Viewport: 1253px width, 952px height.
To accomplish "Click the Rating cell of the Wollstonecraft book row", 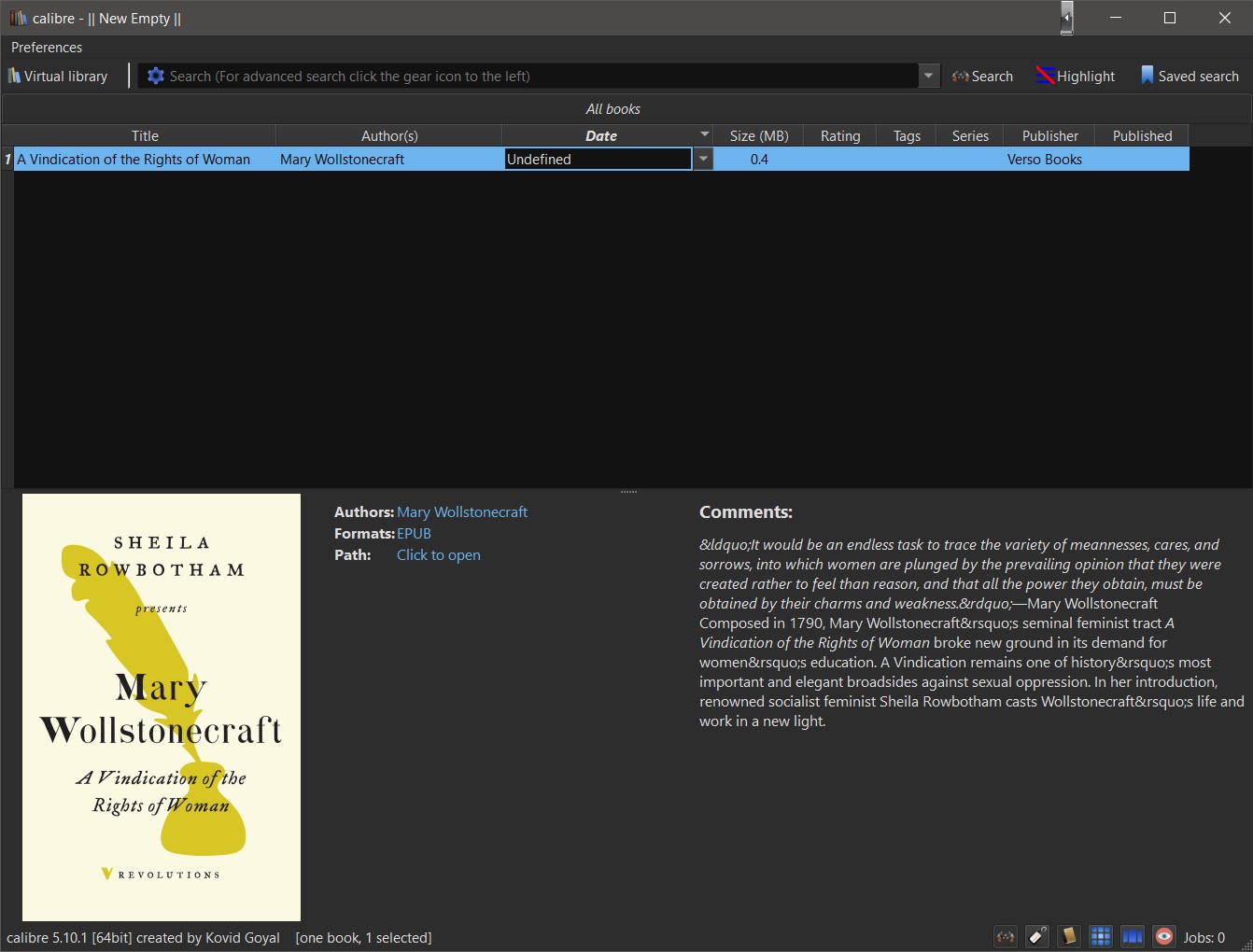I will pyautogui.click(x=840, y=160).
